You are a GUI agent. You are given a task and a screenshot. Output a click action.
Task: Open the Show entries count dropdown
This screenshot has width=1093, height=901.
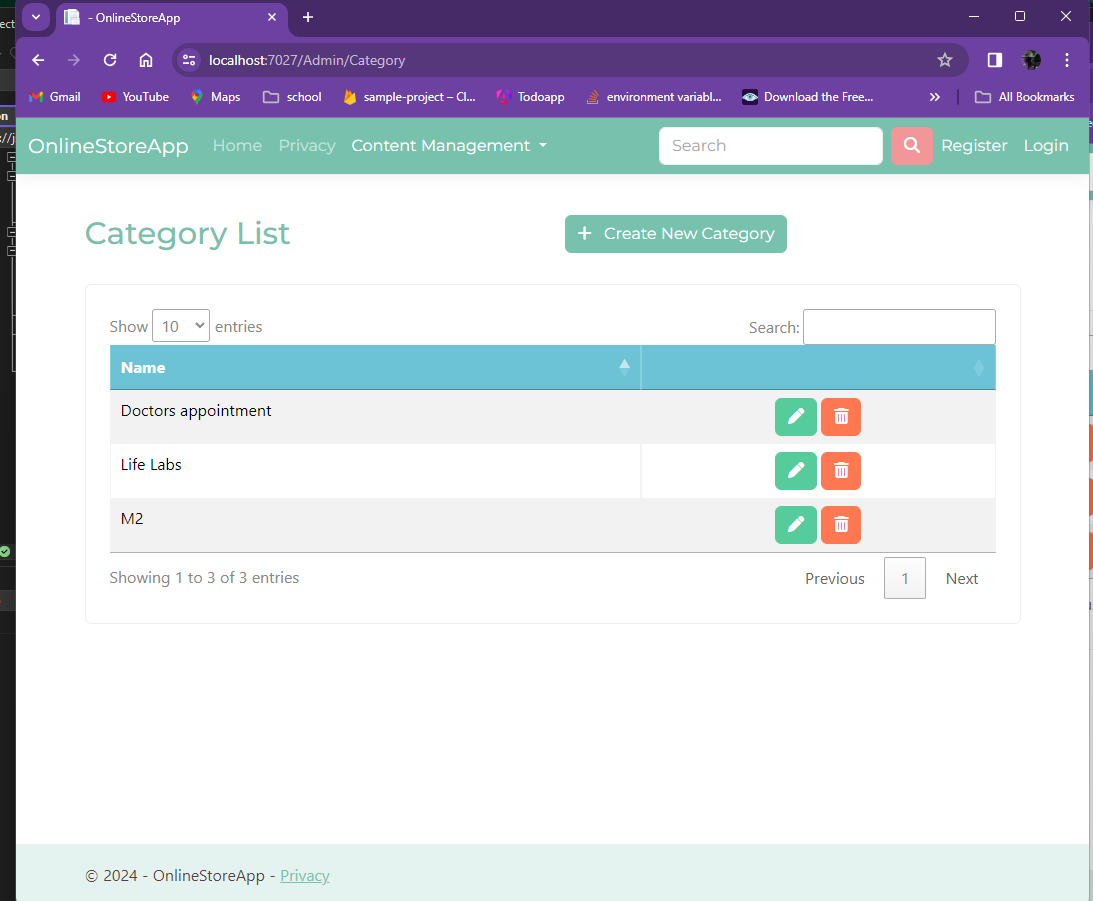click(x=181, y=326)
